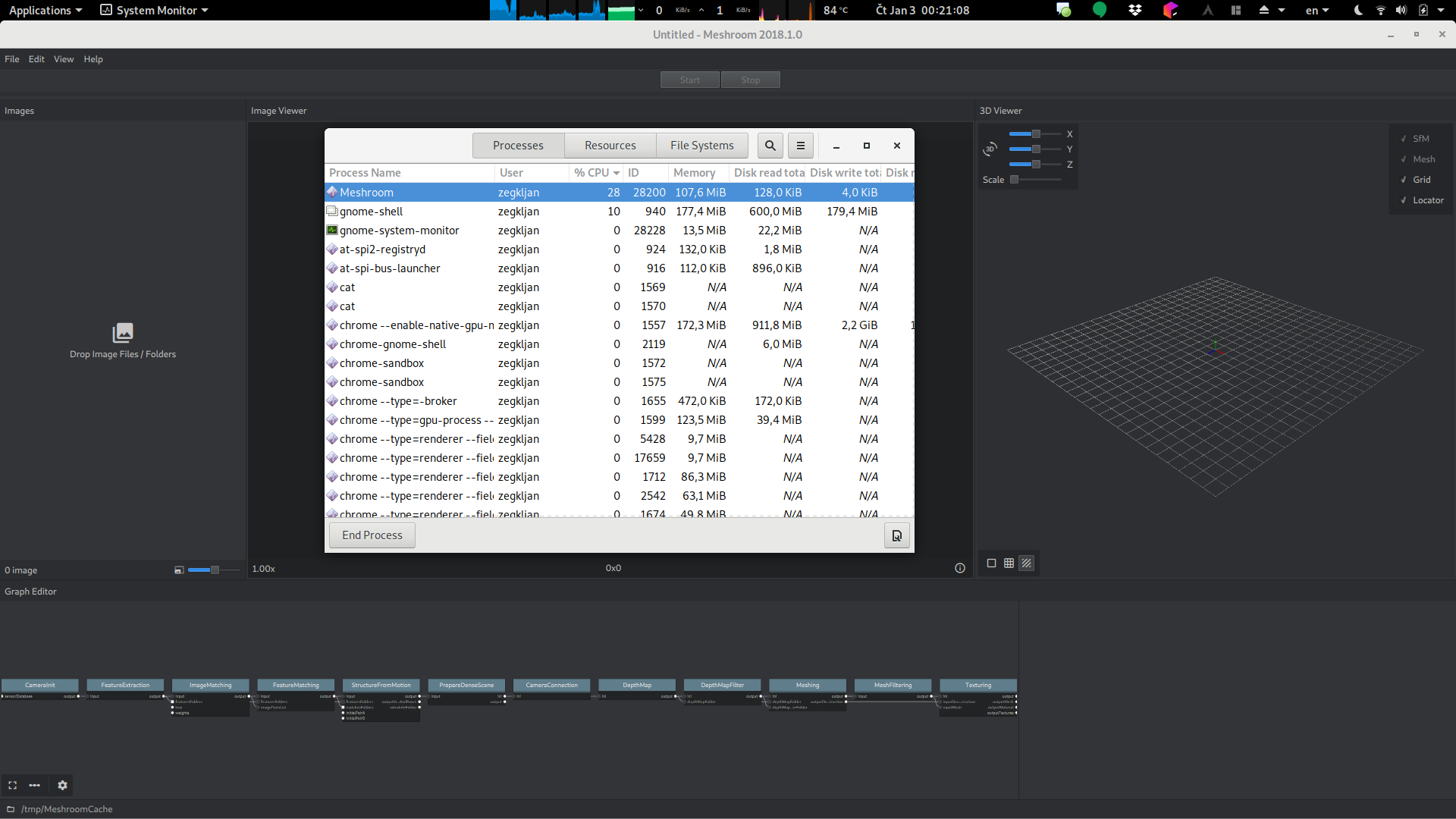The image size is (1456, 819).
Task: Toggle the Locator visibility checkbox
Action: [1404, 200]
